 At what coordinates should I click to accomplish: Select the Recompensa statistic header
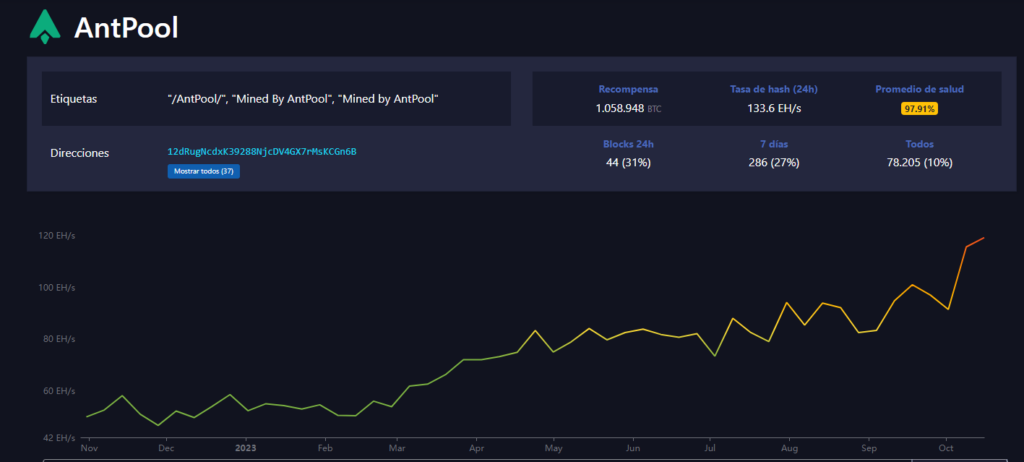tap(628, 89)
